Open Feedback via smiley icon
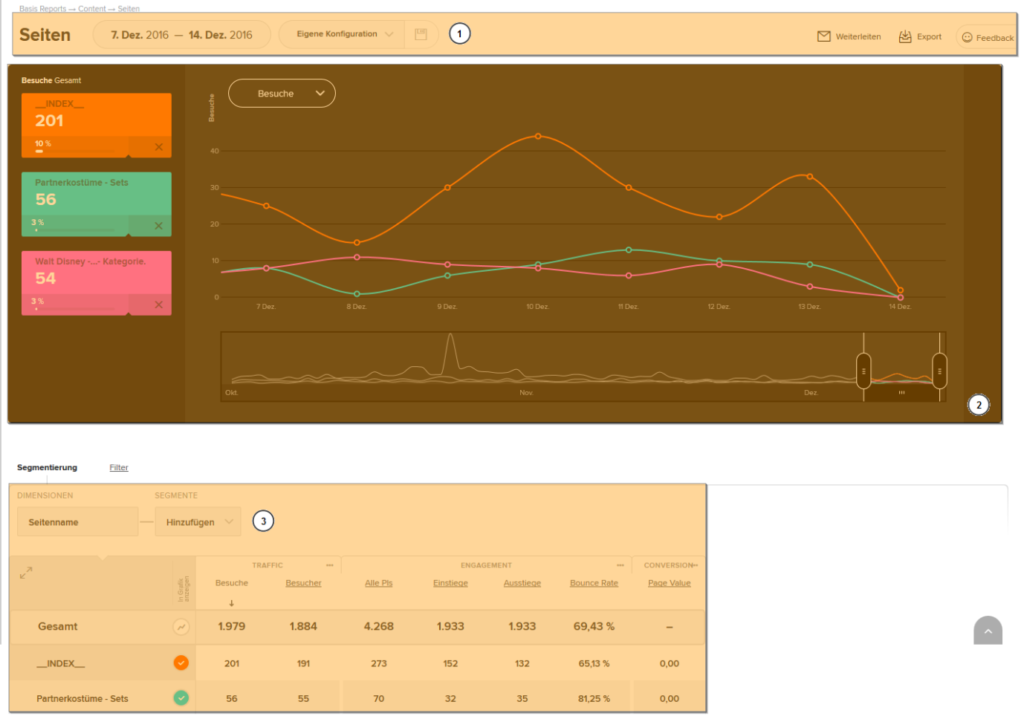Screen dimensions: 1024x719 [x=967, y=37]
